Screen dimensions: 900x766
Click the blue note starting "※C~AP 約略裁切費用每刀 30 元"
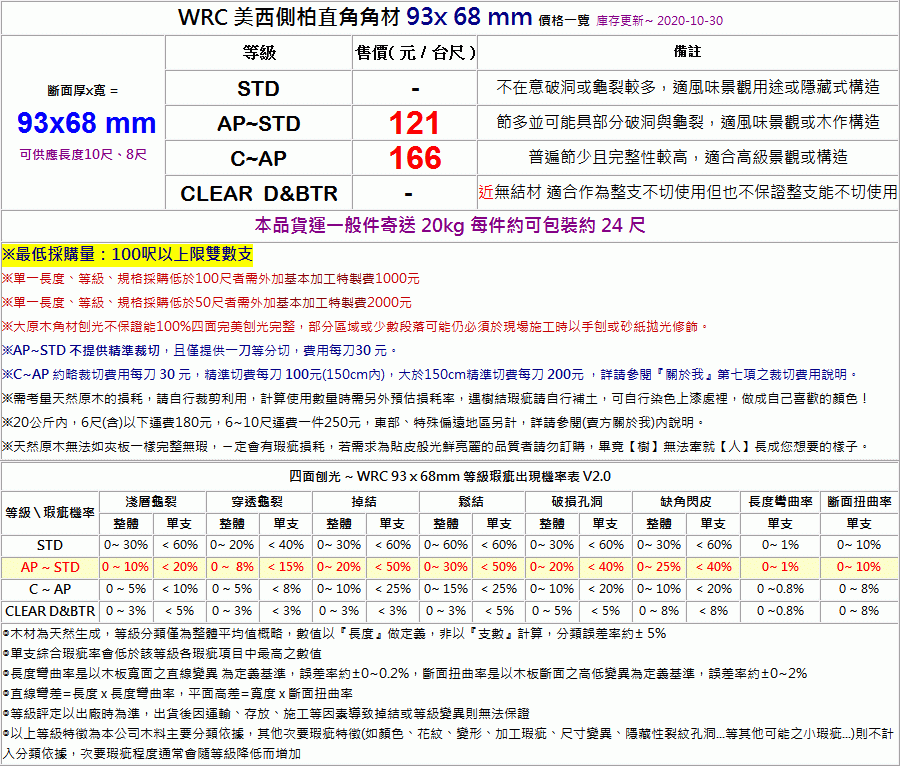(x=429, y=375)
